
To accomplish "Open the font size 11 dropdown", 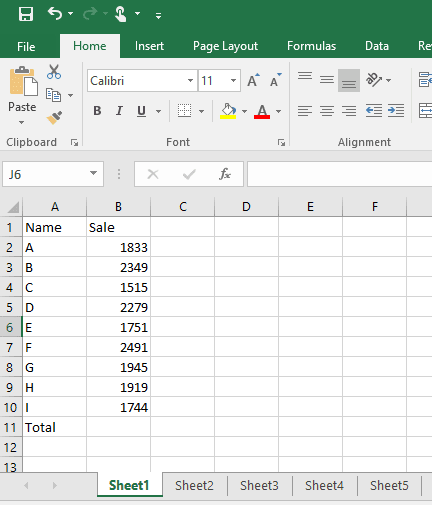I will tap(233, 80).
